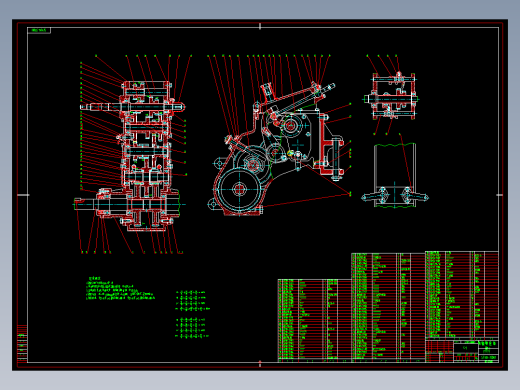The height and width of the screenshot is (390, 520).
Task: Click the title block at the bottom-right corner
Action: [x=462, y=350]
